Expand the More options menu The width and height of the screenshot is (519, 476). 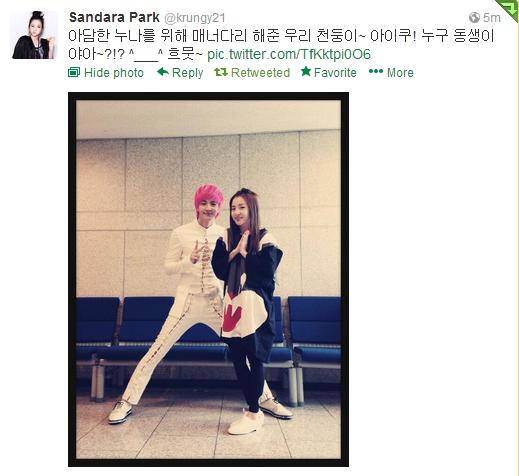[x=400, y=73]
